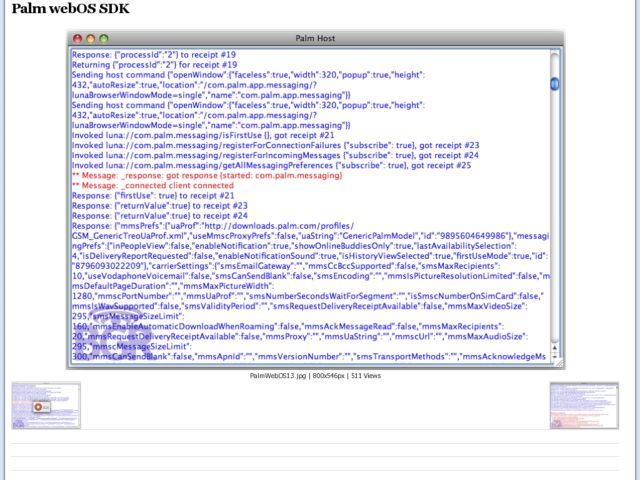
Task: Click the scroll up arrow in Palm Host
Action: (555, 348)
